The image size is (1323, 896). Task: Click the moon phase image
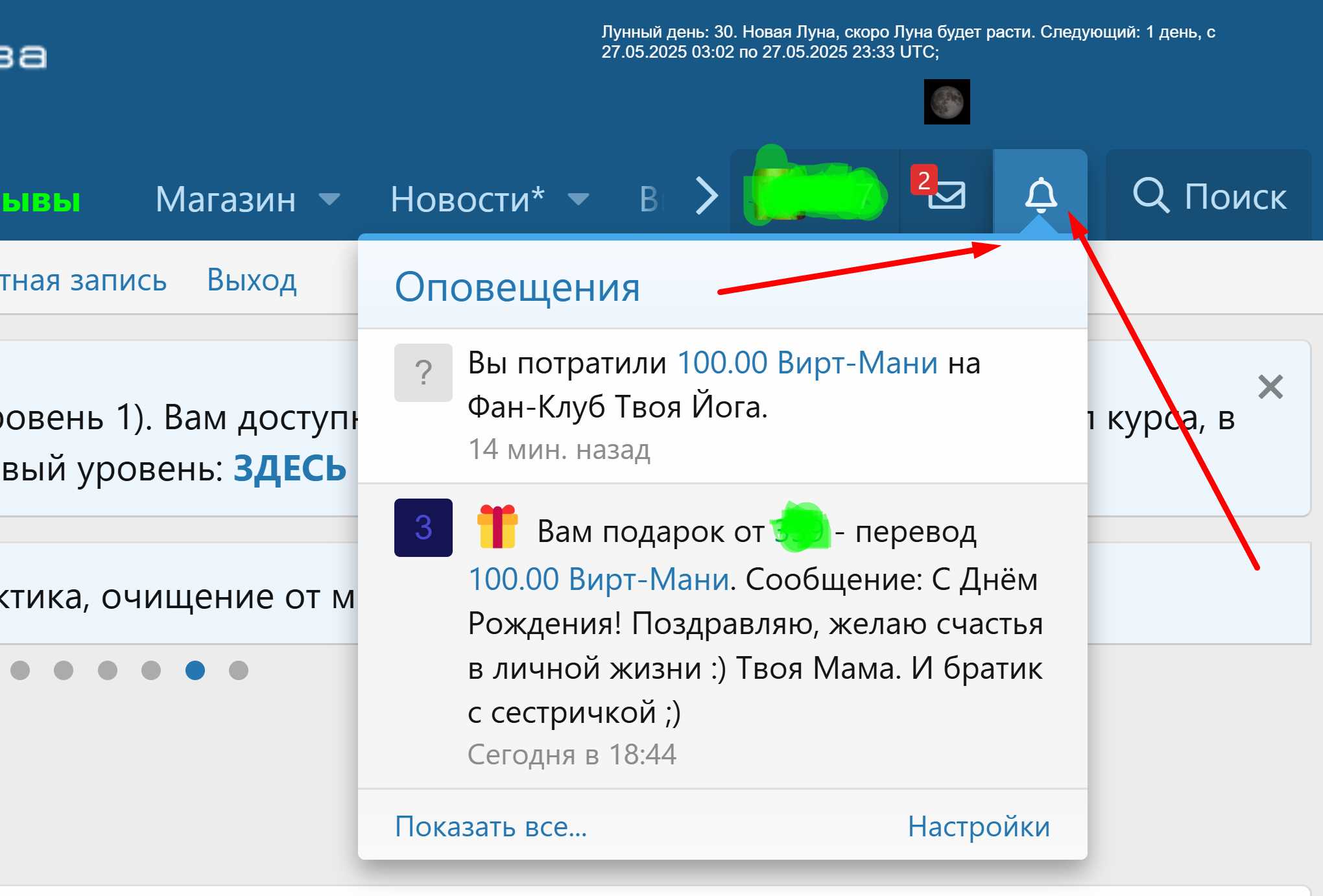tap(947, 102)
